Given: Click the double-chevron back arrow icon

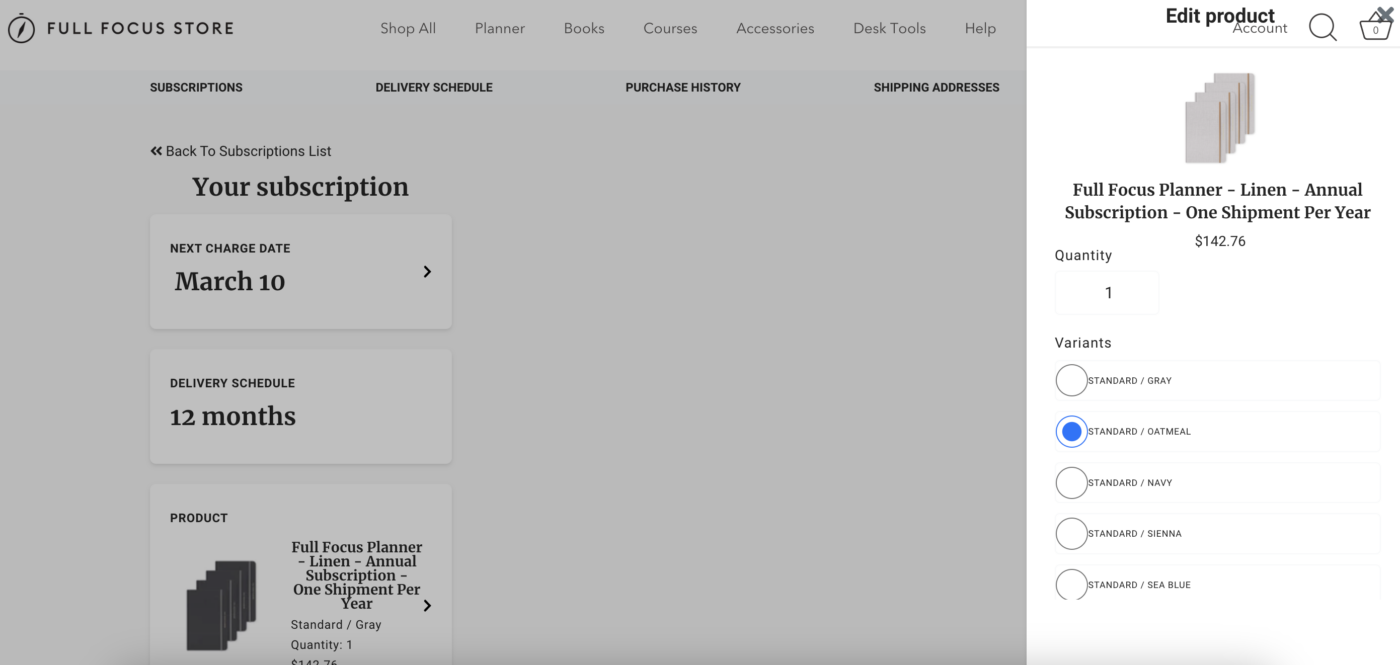Looking at the screenshot, I should coord(156,151).
